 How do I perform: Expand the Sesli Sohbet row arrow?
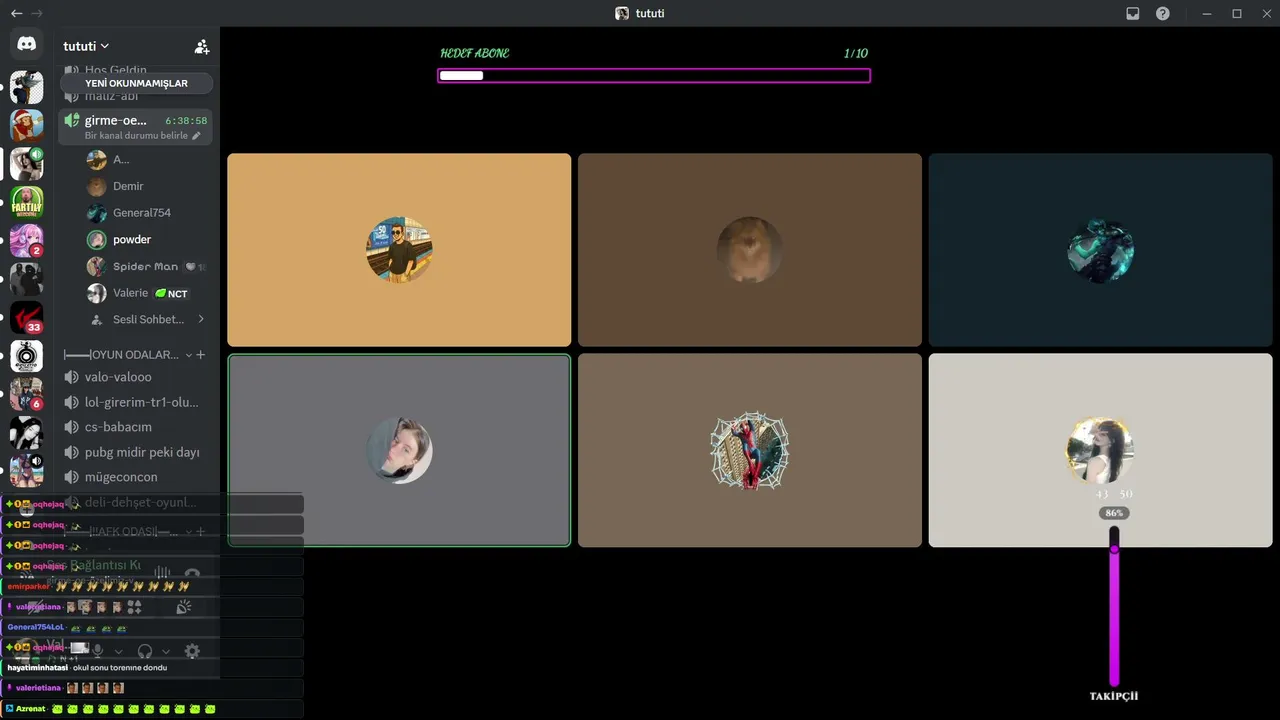[201, 319]
